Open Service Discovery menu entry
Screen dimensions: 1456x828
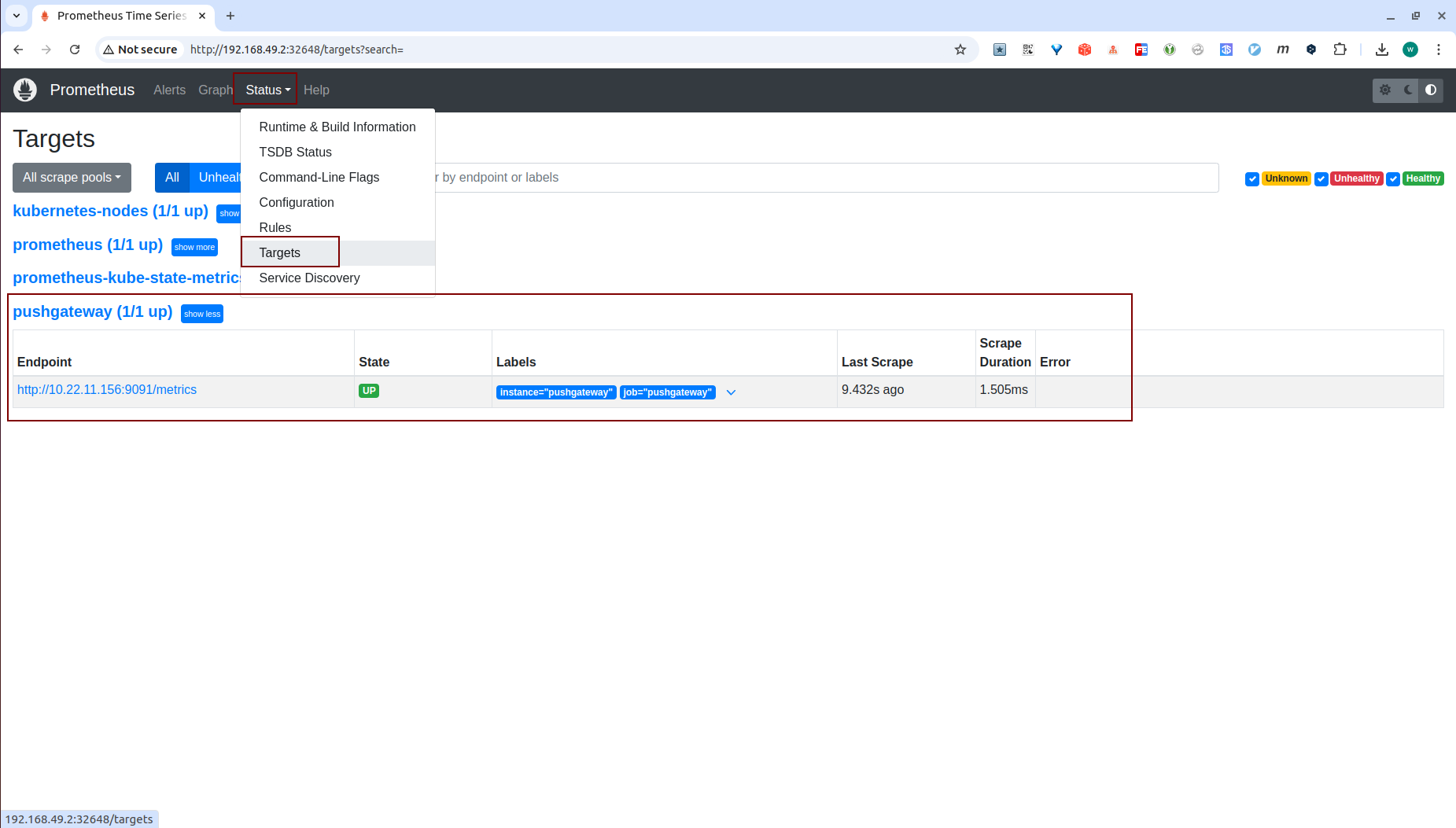click(x=337, y=278)
